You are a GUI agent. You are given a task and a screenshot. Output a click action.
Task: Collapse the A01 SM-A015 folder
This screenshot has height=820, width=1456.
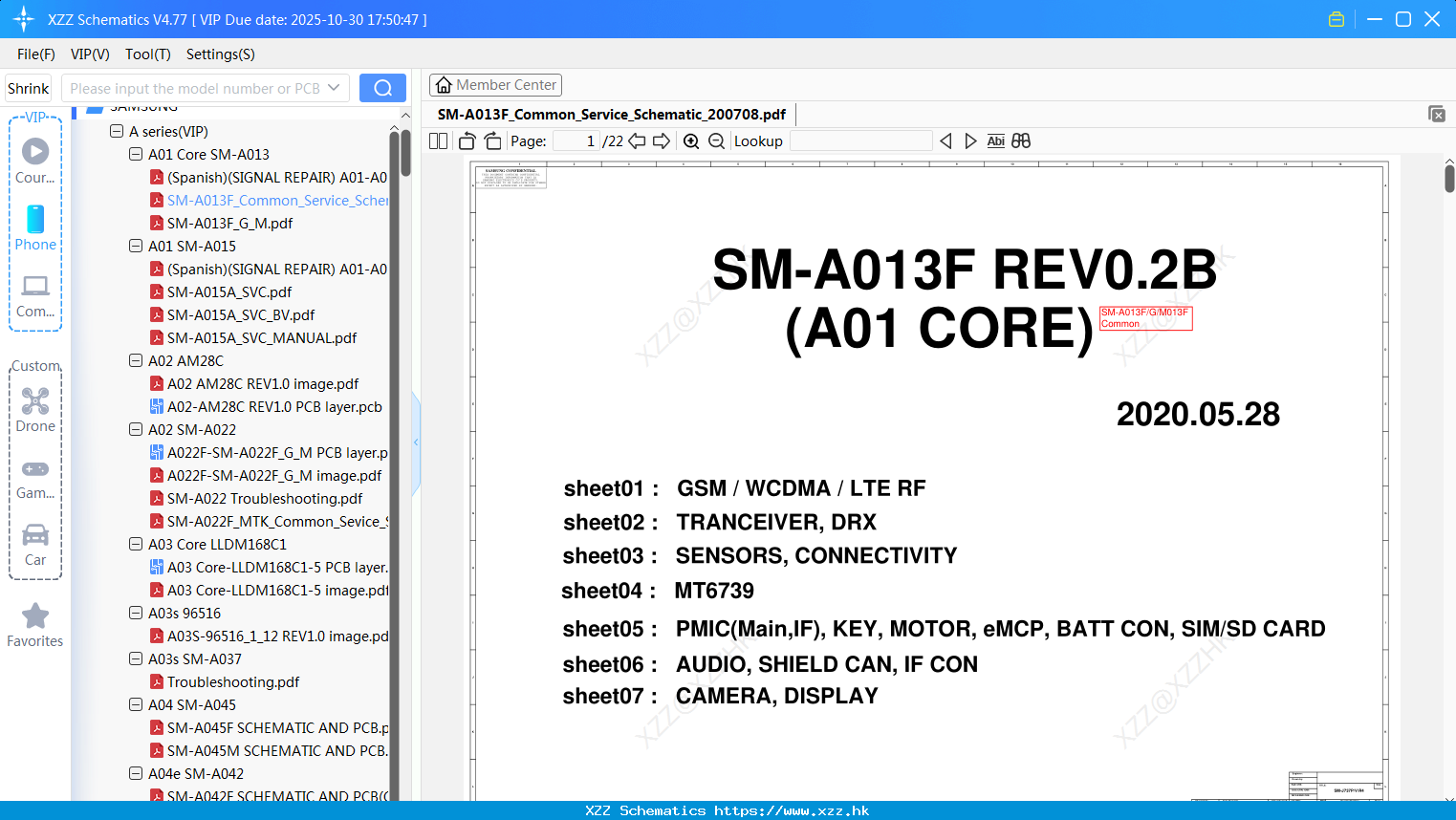click(x=136, y=246)
